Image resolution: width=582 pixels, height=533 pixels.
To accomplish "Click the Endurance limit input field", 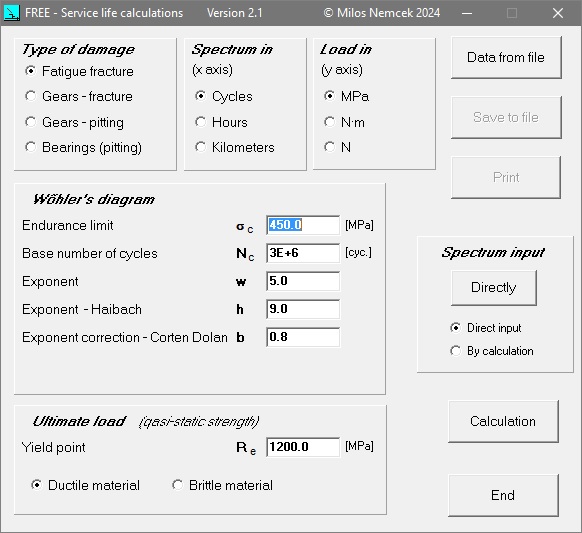I will (303, 225).
